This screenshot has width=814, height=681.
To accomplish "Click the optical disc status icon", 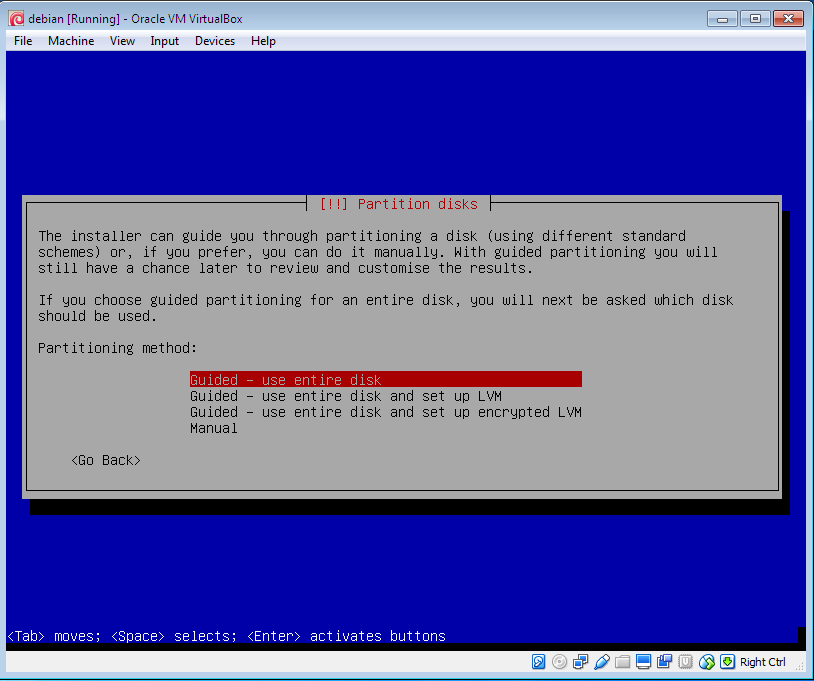I will pyautogui.click(x=559, y=662).
